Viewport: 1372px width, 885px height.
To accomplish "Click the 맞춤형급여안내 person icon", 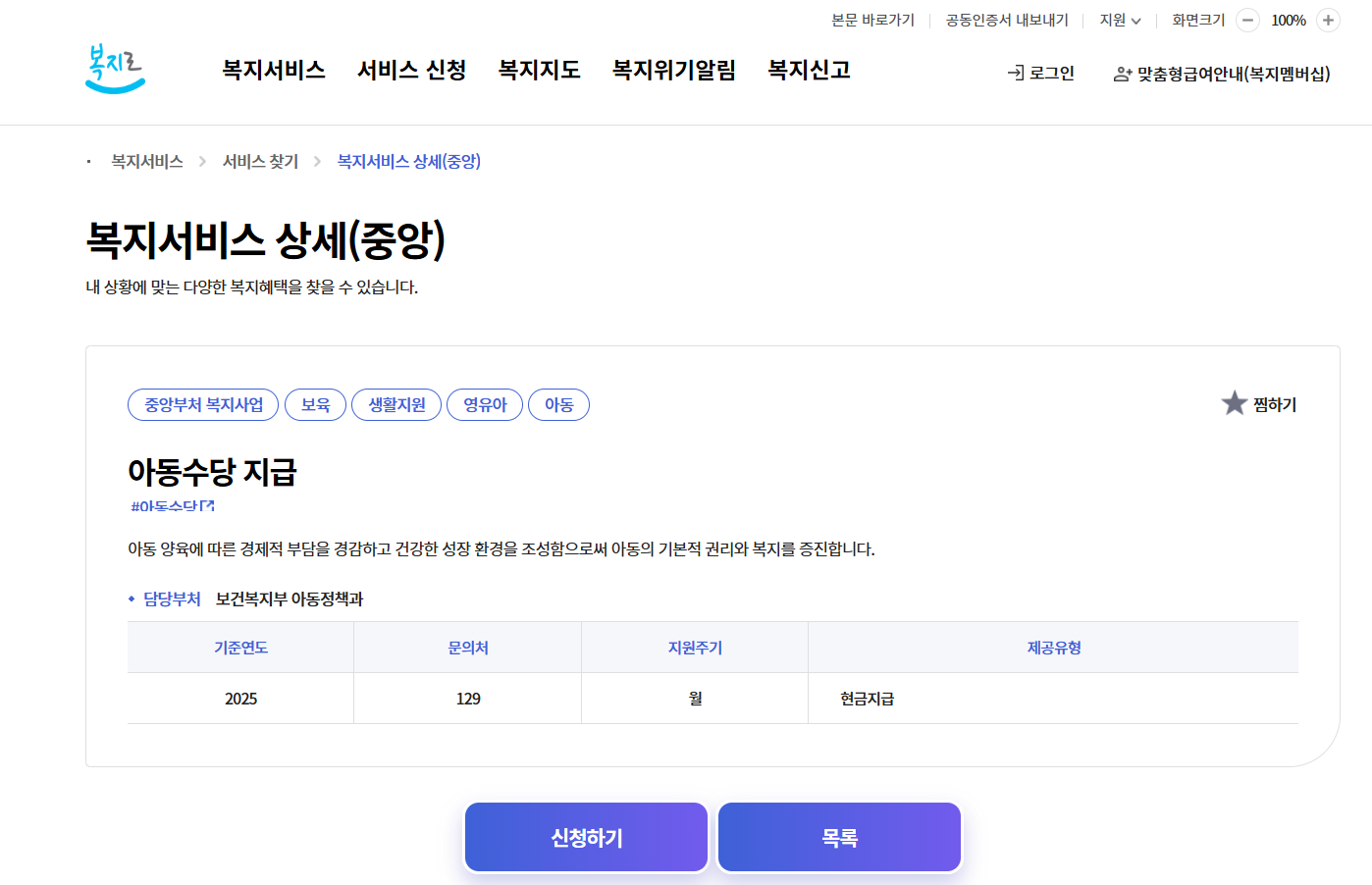I will tap(1120, 72).
